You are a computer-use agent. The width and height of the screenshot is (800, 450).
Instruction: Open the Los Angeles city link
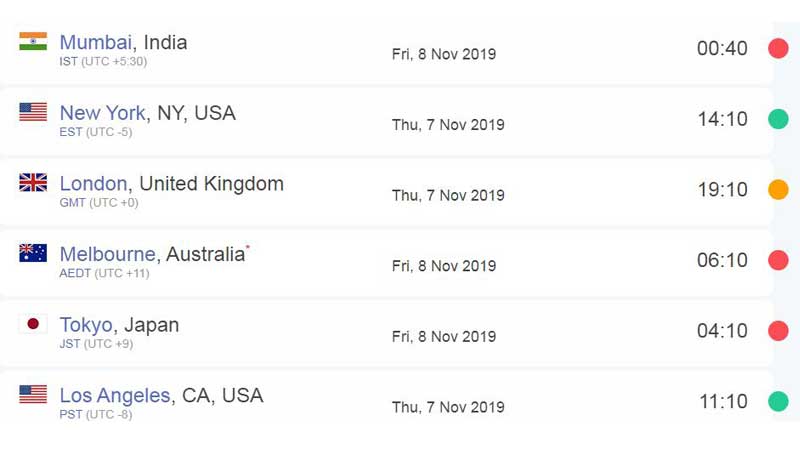[x=115, y=395]
